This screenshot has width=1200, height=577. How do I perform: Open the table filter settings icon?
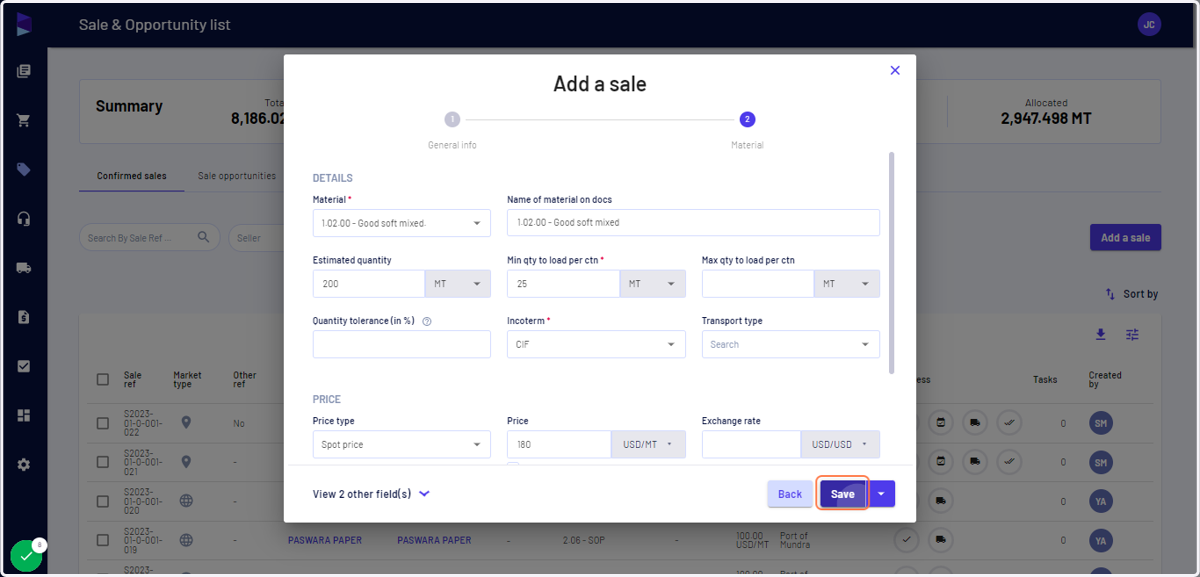point(1132,334)
